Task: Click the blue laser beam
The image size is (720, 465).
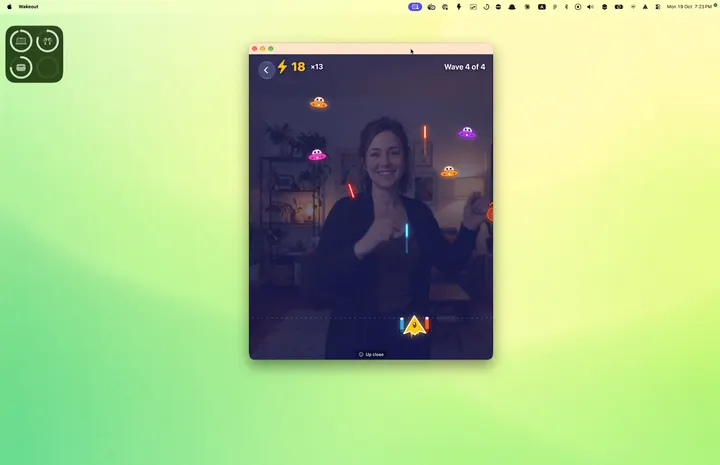Action: click(x=407, y=237)
